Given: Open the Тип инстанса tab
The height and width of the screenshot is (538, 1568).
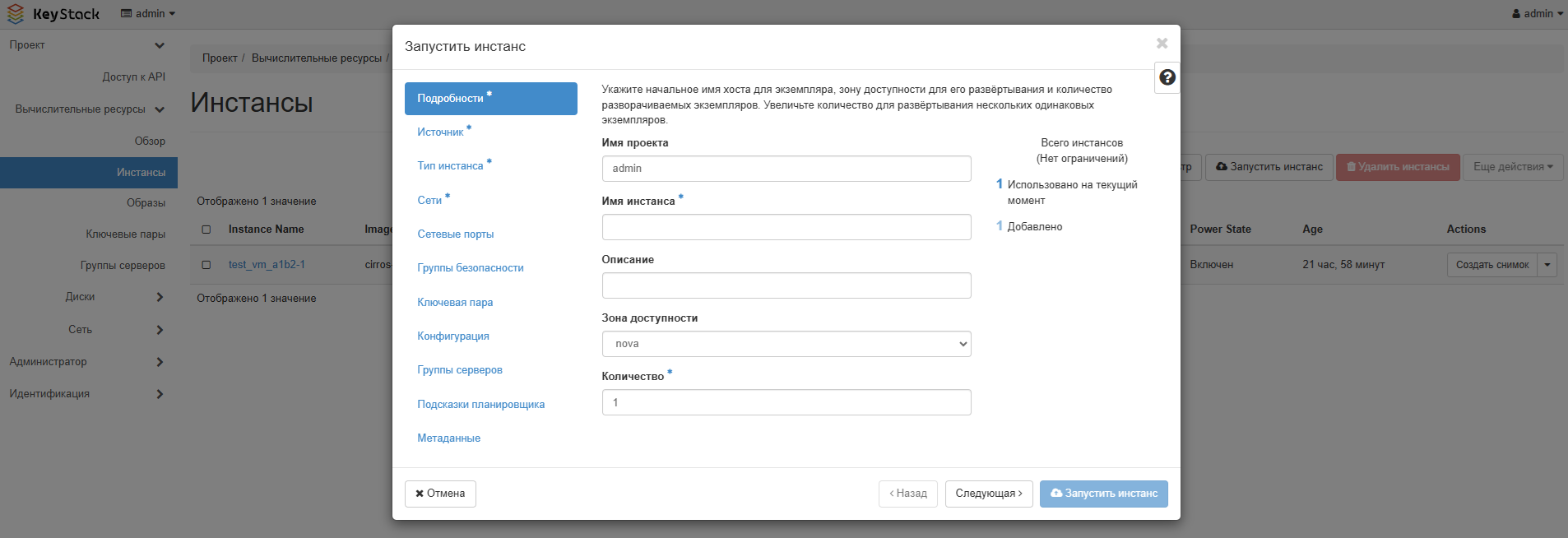Looking at the screenshot, I should [x=450, y=166].
